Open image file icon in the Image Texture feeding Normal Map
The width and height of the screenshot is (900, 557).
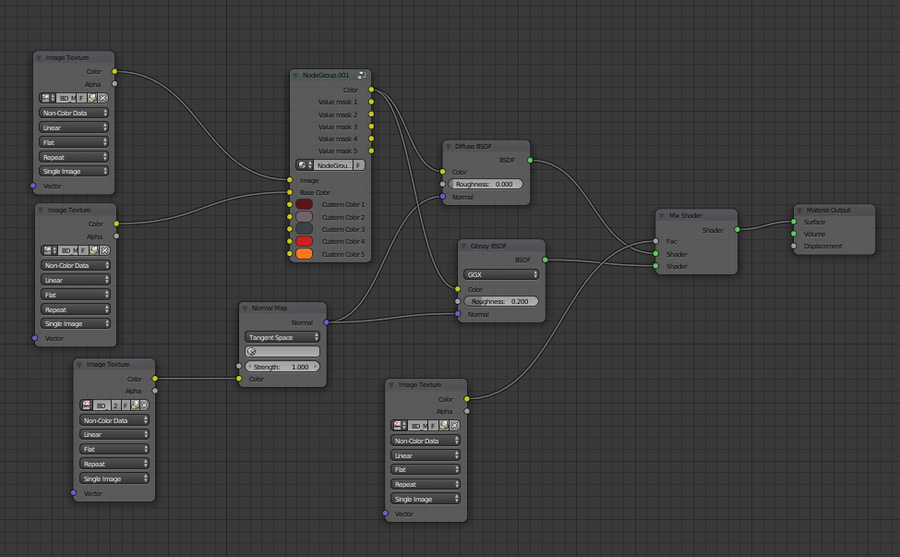point(135,405)
